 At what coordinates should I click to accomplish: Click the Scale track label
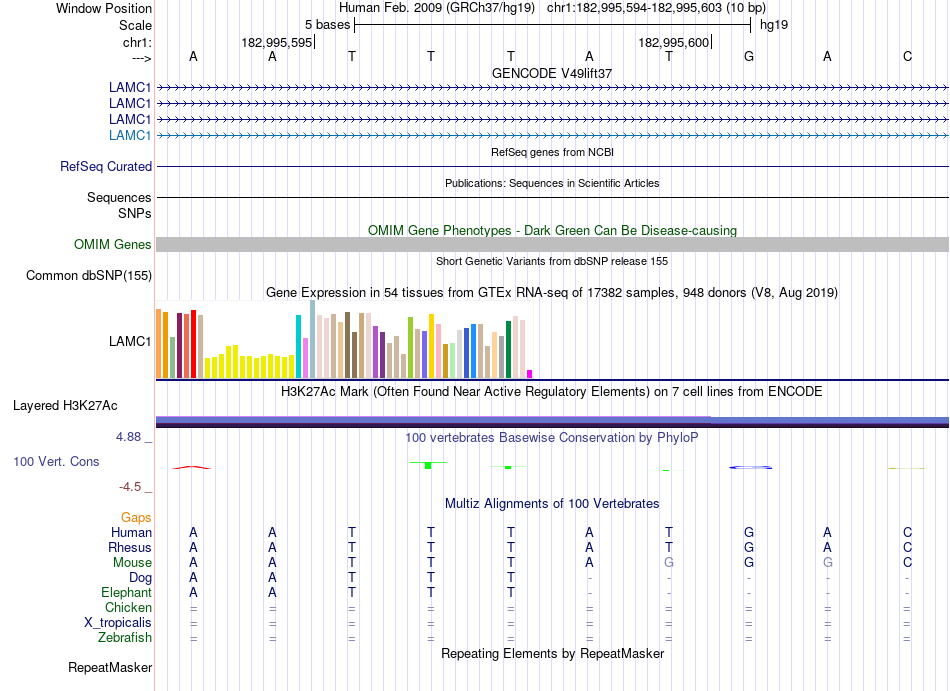[135, 25]
